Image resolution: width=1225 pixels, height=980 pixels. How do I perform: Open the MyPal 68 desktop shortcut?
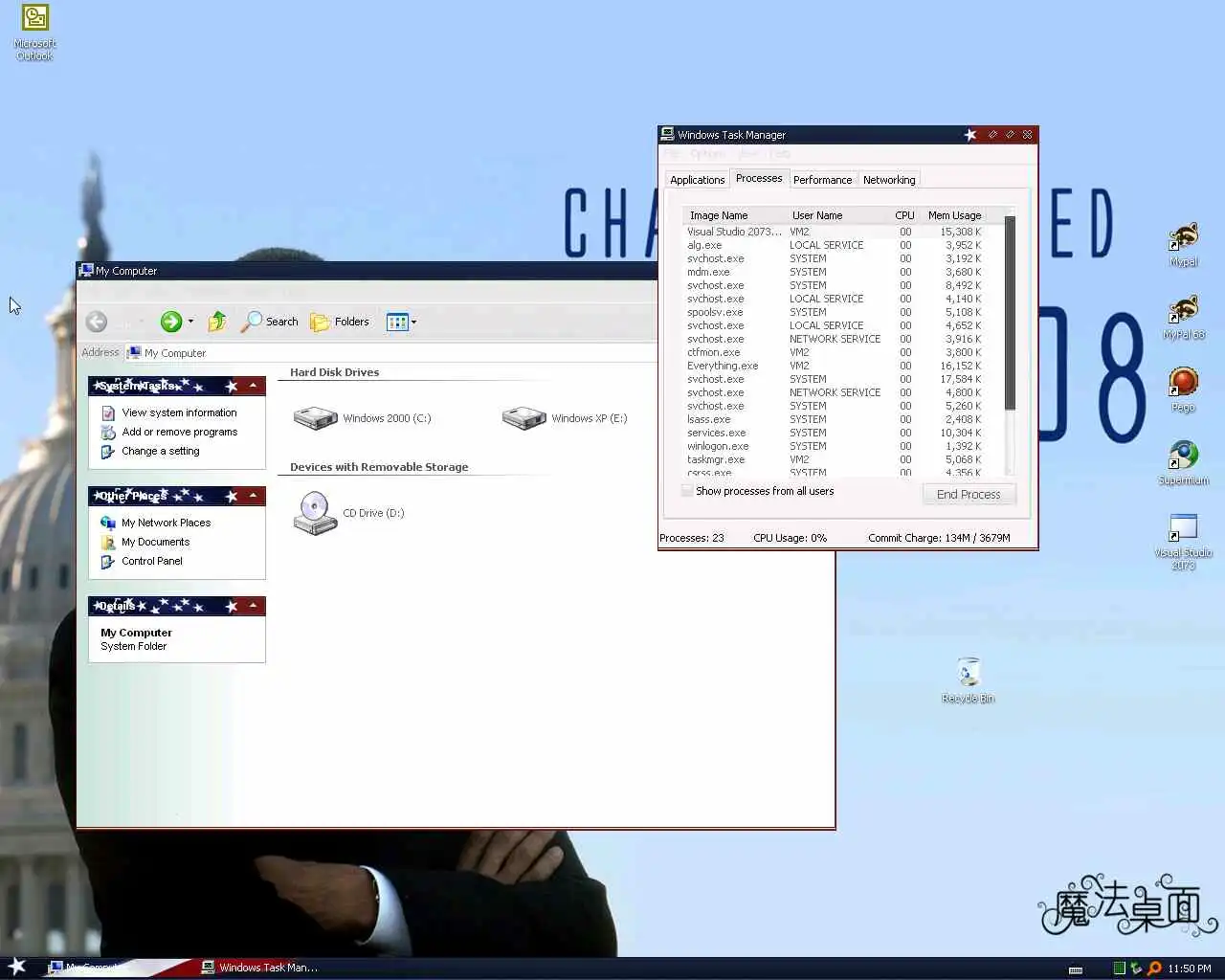pos(1184,317)
